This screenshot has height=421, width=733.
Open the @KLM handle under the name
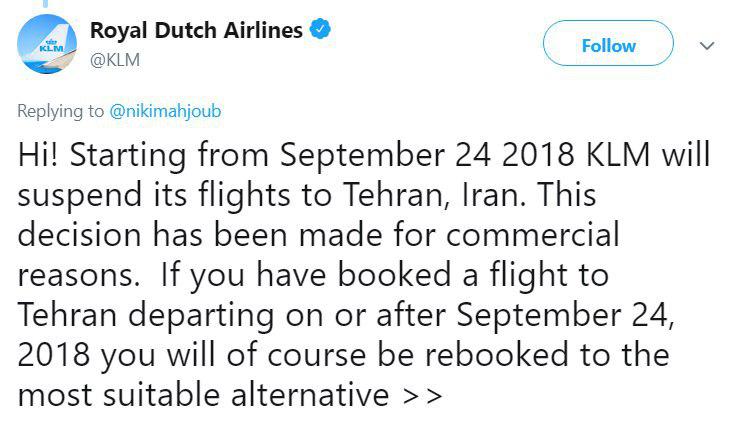point(115,60)
